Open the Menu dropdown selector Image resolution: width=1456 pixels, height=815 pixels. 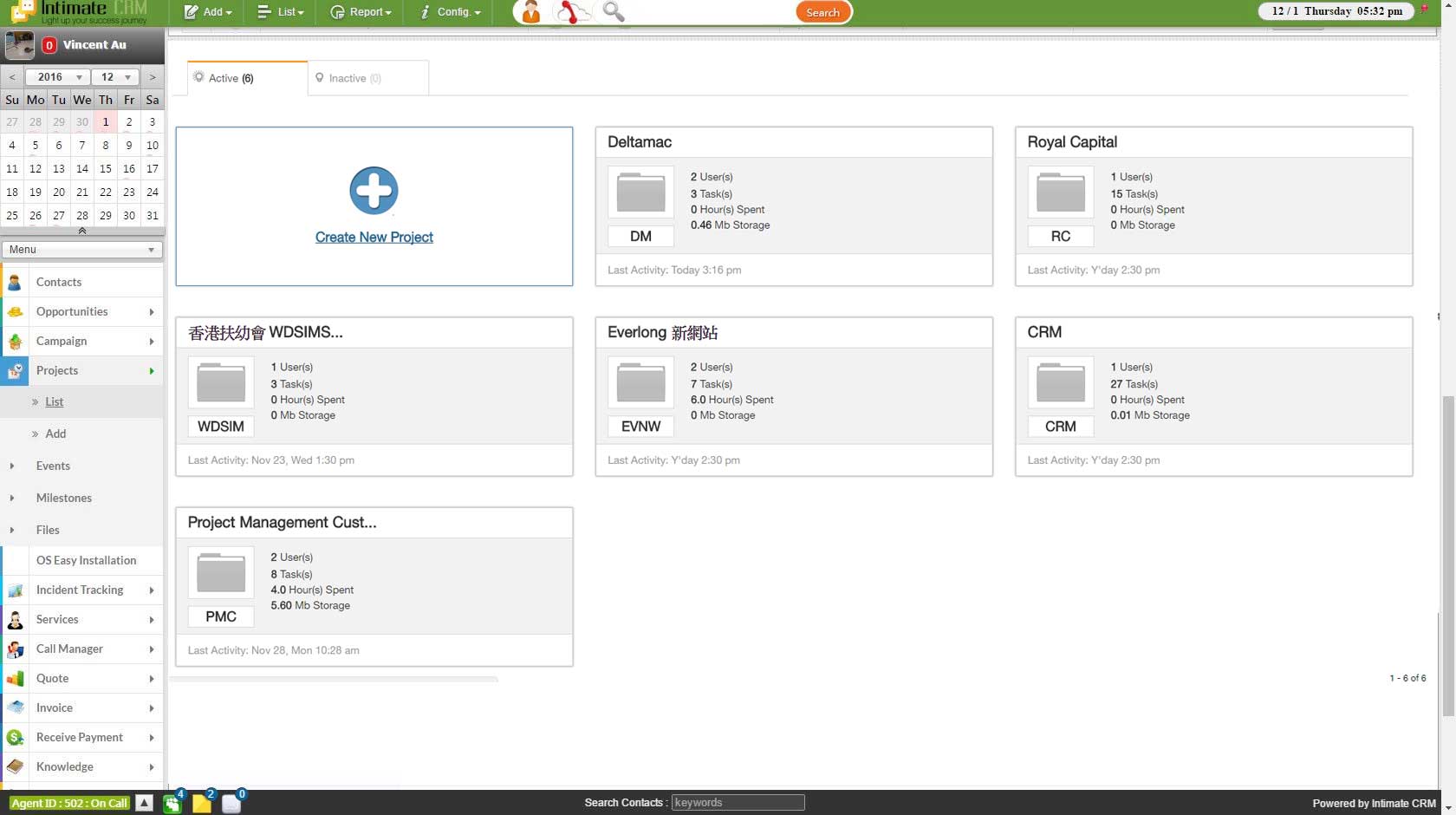(81, 250)
